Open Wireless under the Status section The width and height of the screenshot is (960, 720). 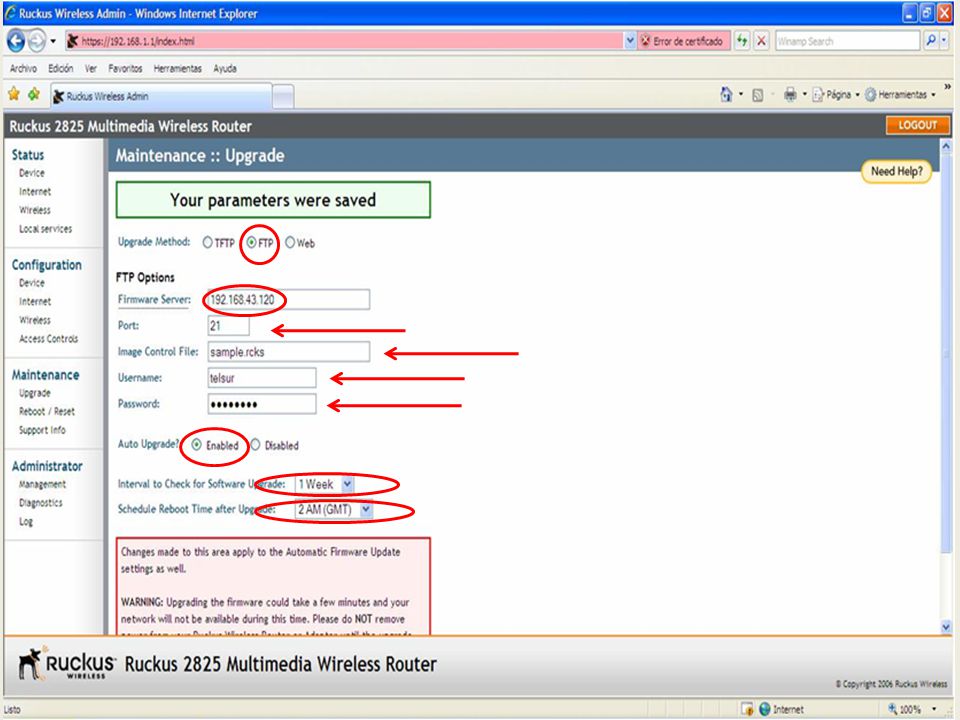(35, 210)
